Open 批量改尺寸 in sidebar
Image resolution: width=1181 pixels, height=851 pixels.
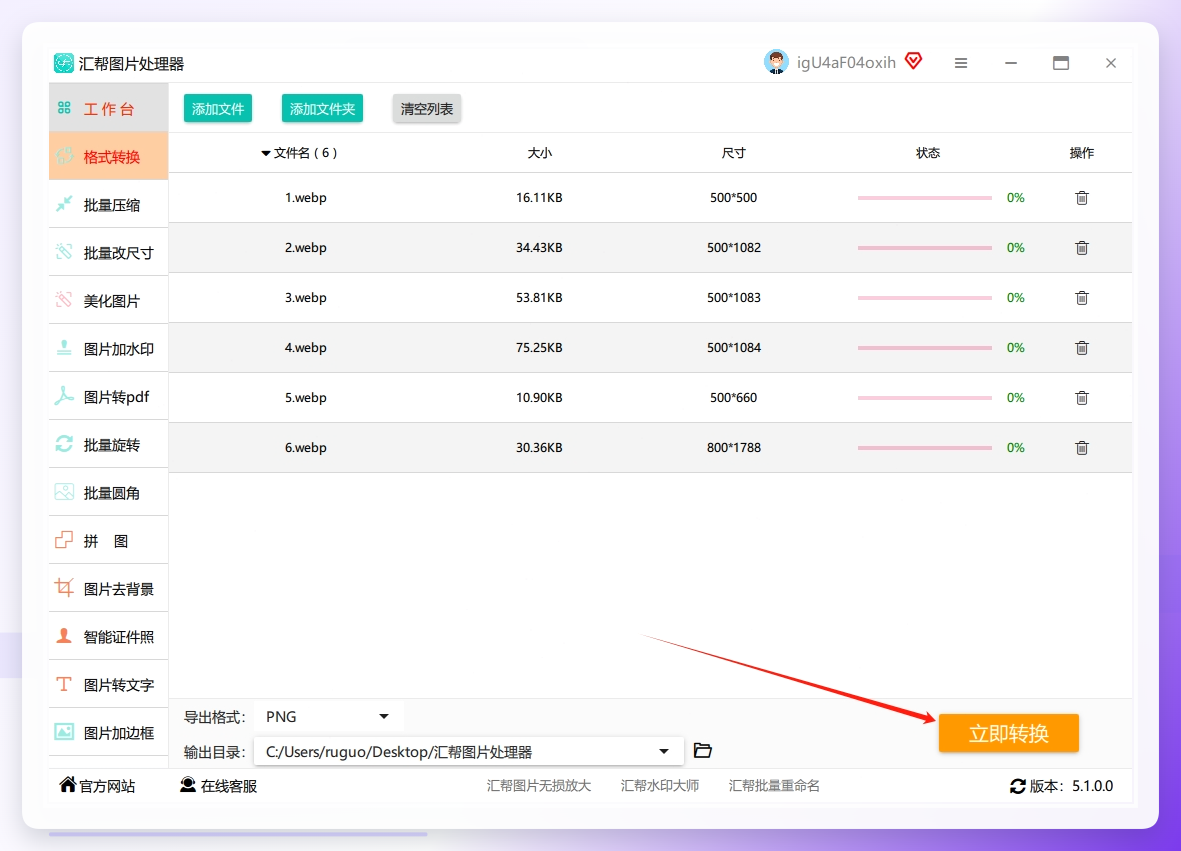pos(108,252)
